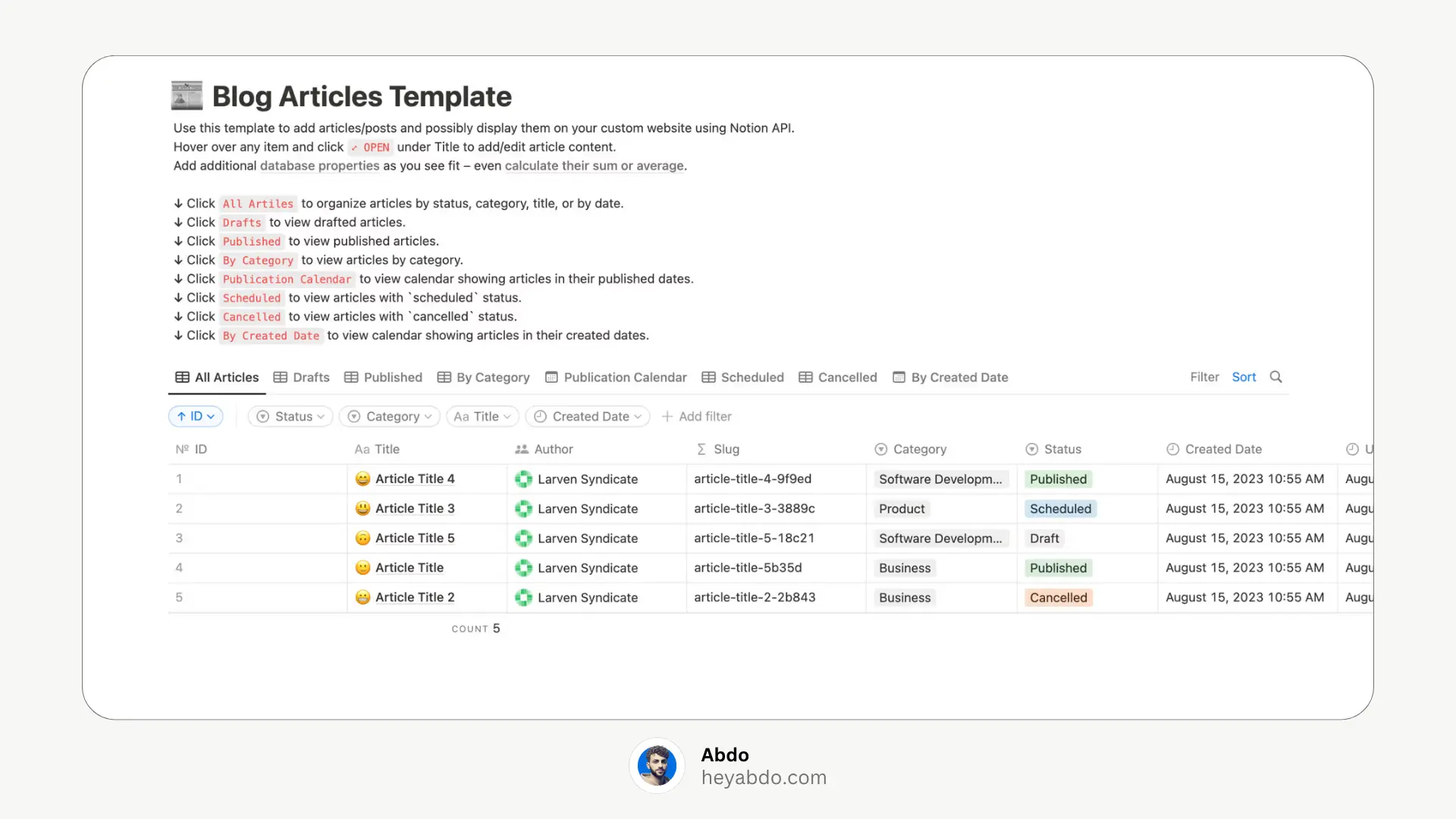This screenshot has width=1456, height=819.
Task: Click the Product category tag
Action: click(902, 509)
